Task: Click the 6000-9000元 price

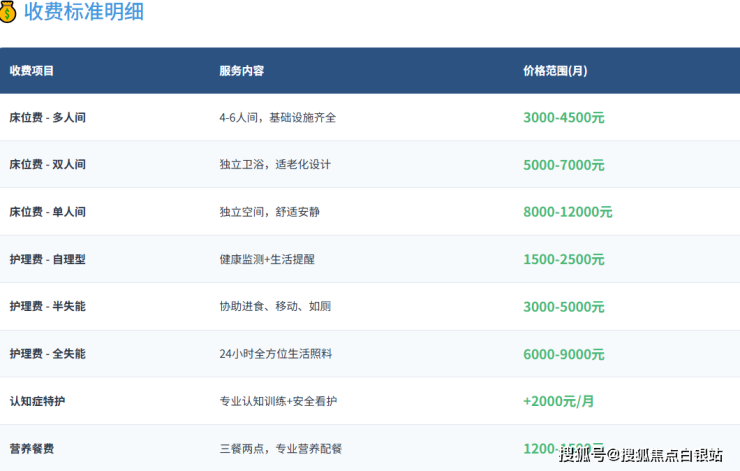Action: click(x=563, y=354)
